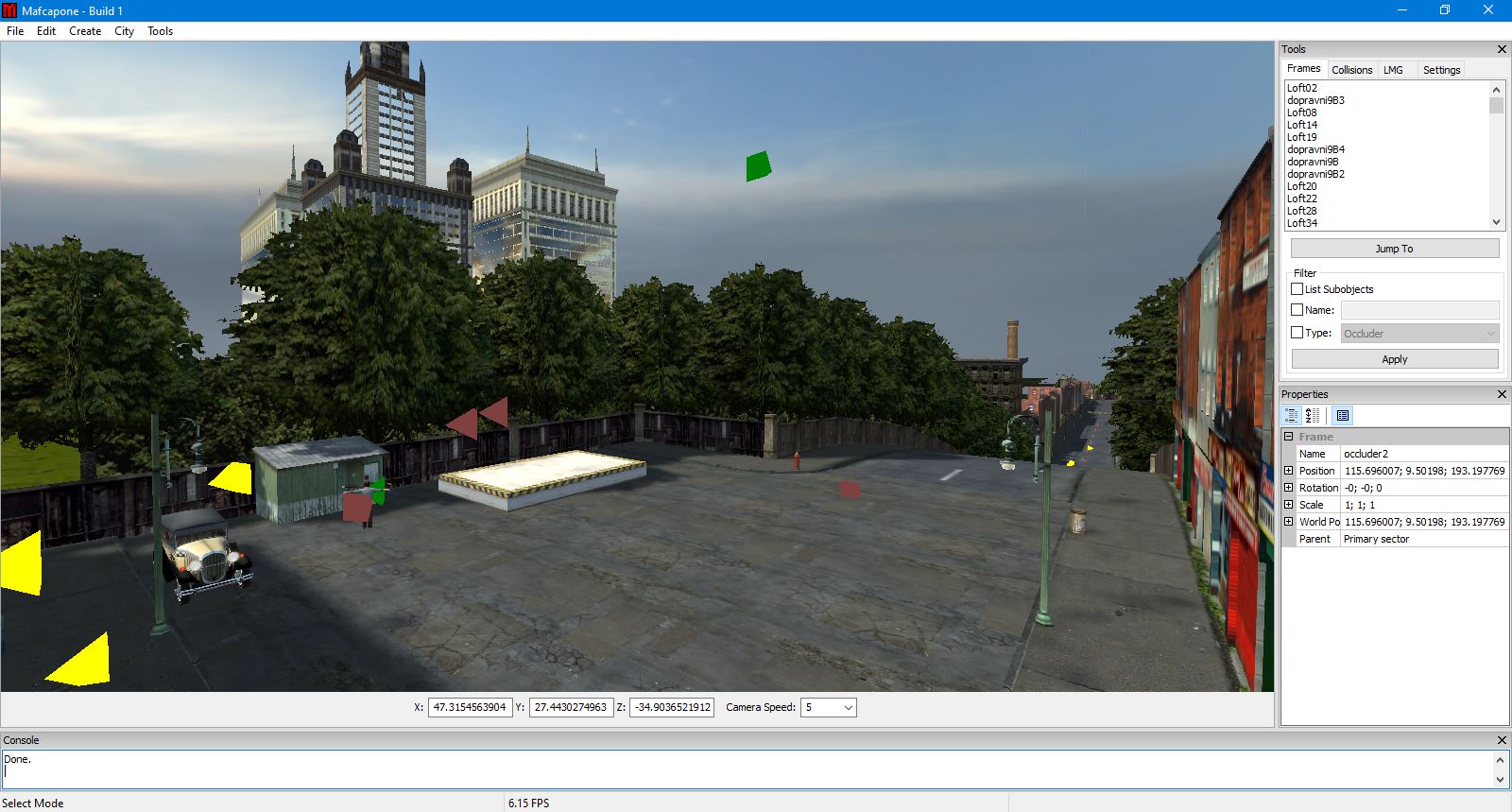Switch to the Collisions tab
This screenshot has height=812, width=1512.
click(1351, 70)
